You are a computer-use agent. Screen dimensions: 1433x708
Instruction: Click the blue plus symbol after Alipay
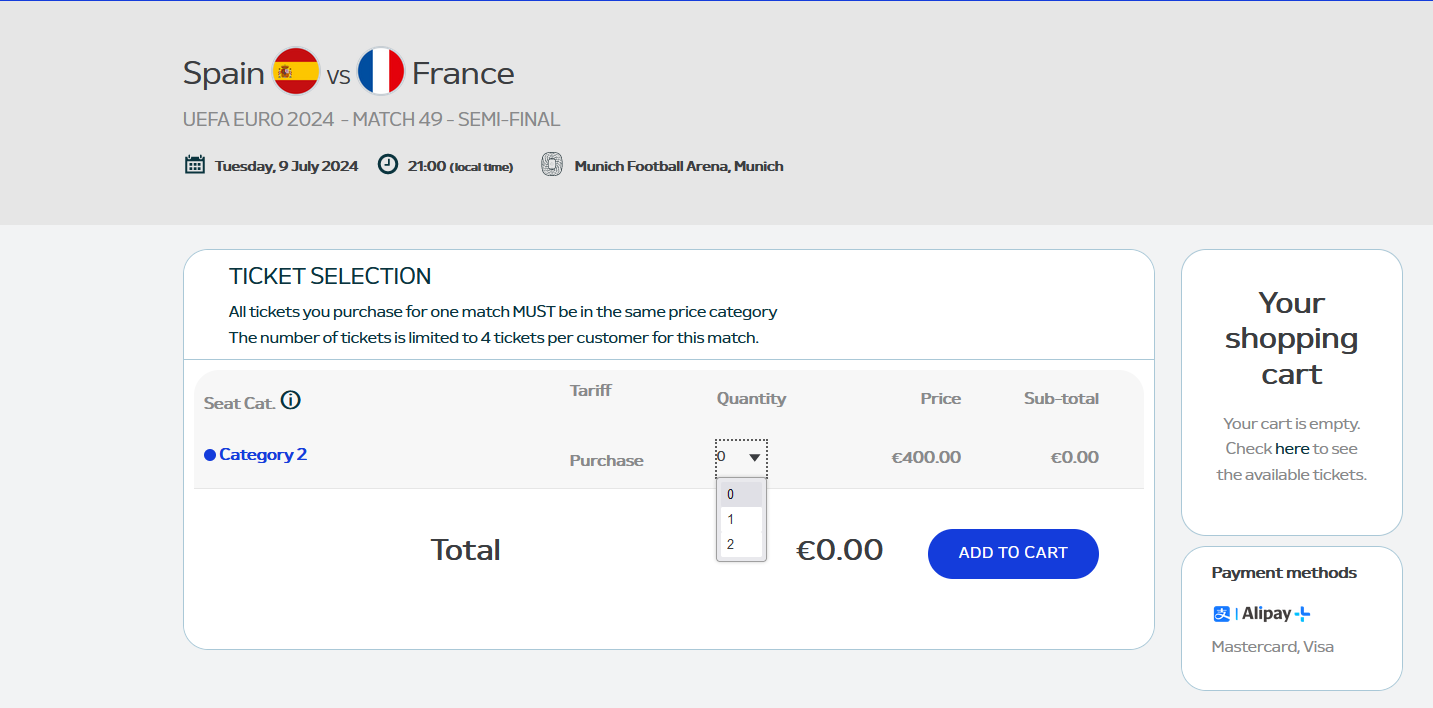(1302, 614)
